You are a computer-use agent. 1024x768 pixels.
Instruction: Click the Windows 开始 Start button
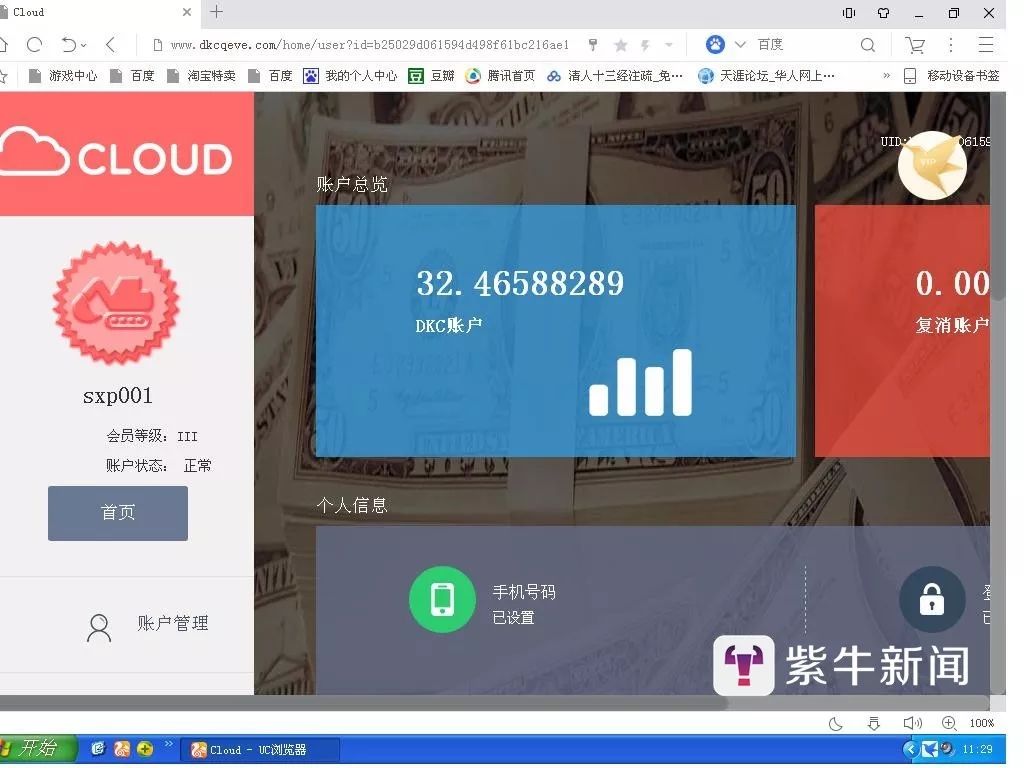coord(38,748)
